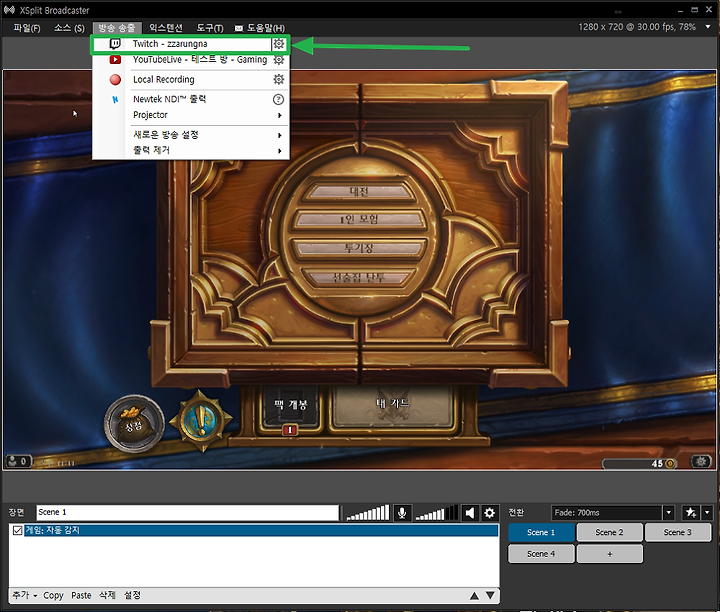
Task: Click 설정 source settings button
Action: click(132, 595)
